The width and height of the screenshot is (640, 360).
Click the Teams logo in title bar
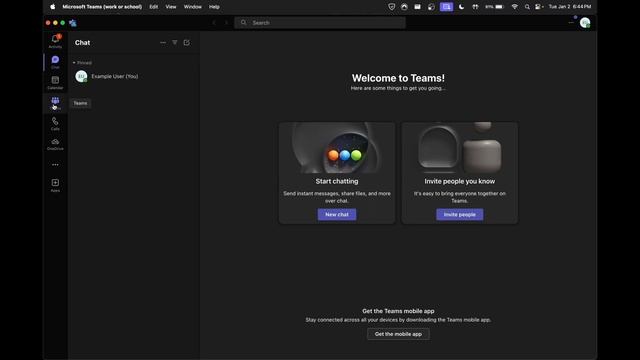[73, 23]
